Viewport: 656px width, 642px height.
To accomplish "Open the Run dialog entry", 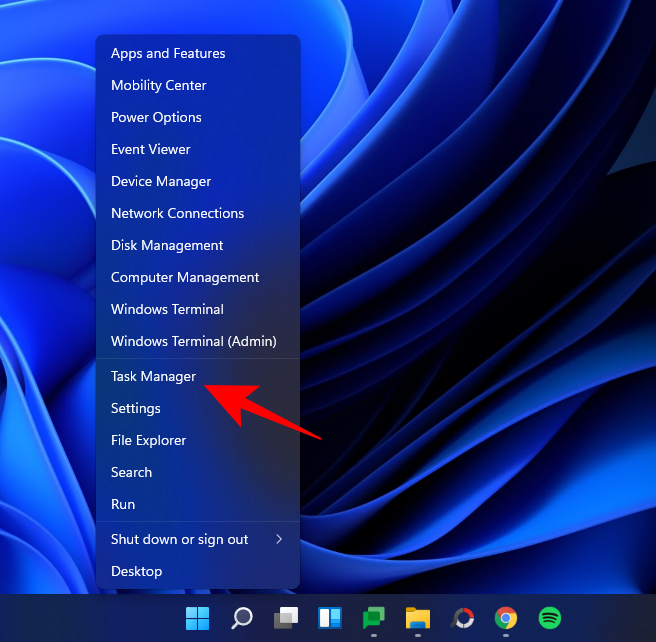I will (123, 504).
